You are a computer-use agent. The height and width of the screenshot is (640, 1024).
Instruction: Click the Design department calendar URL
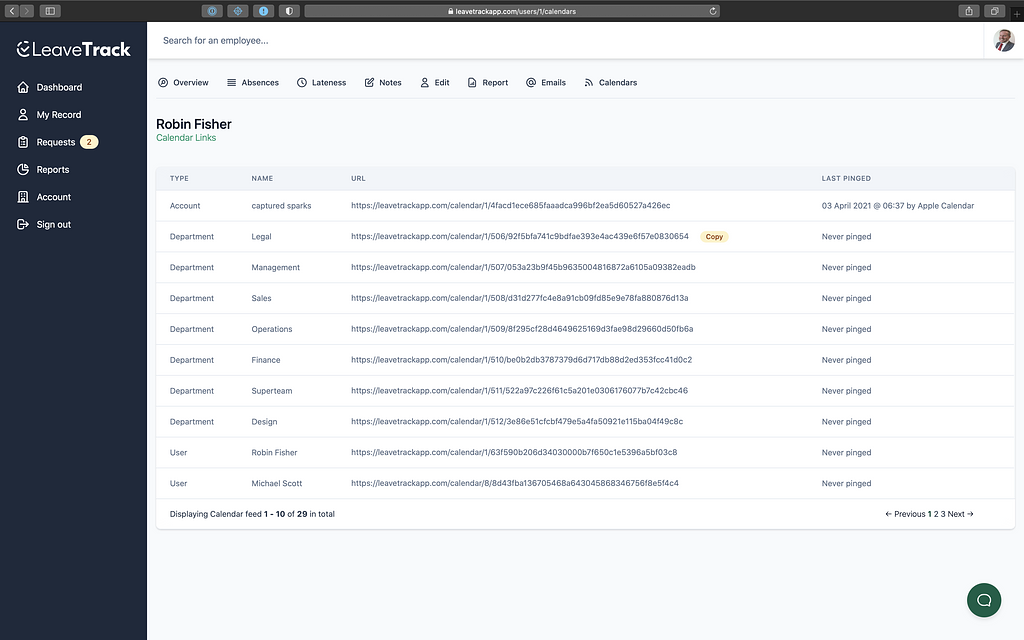pyautogui.click(x=517, y=421)
